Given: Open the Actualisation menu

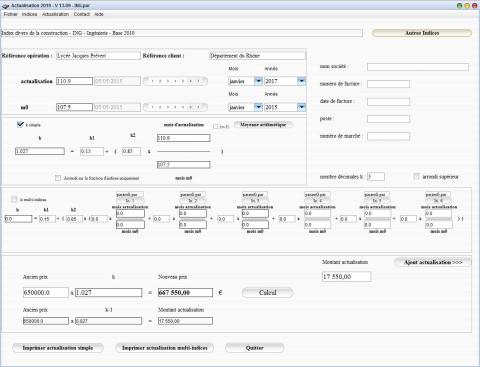Looking at the screenshot, I should coord(55,14).
